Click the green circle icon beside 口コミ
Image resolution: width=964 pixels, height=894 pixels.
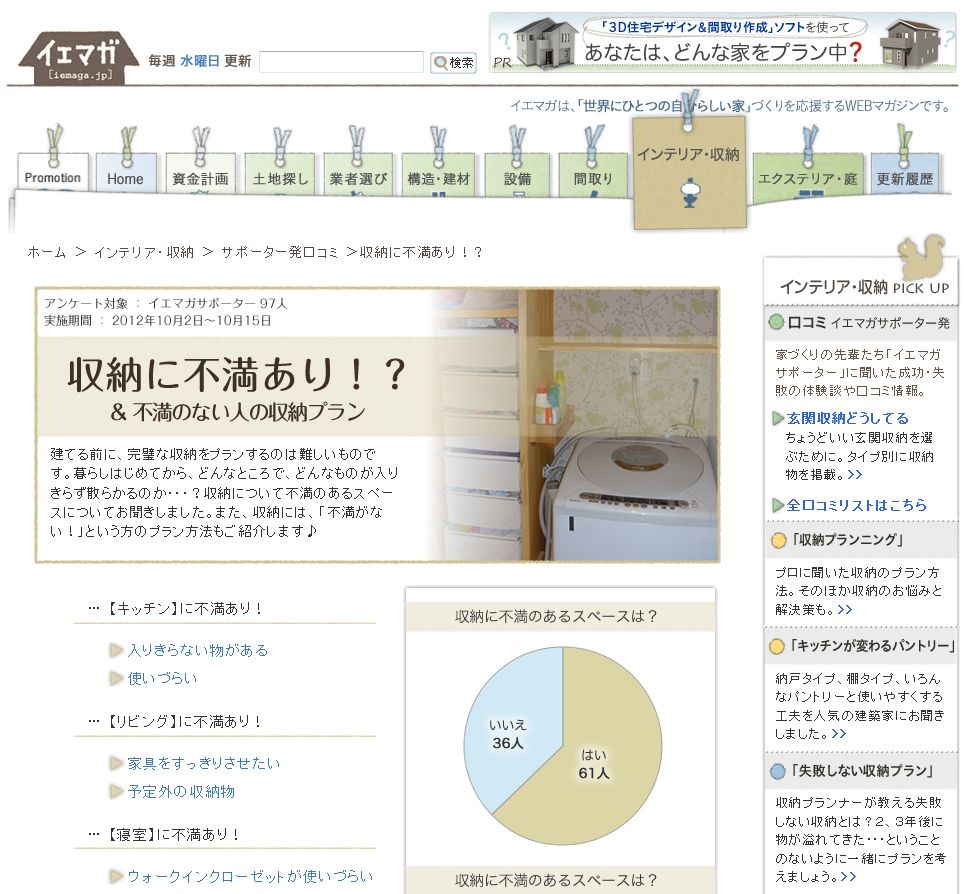[777, 322]
